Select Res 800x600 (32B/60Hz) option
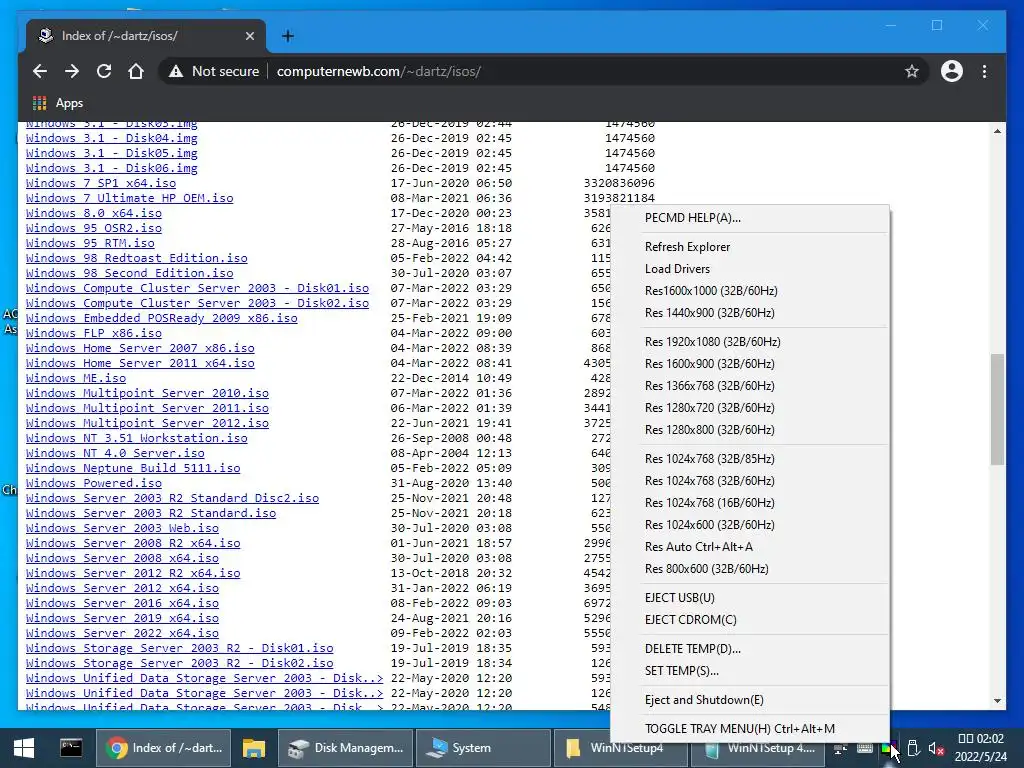 [x=750, y=569]
